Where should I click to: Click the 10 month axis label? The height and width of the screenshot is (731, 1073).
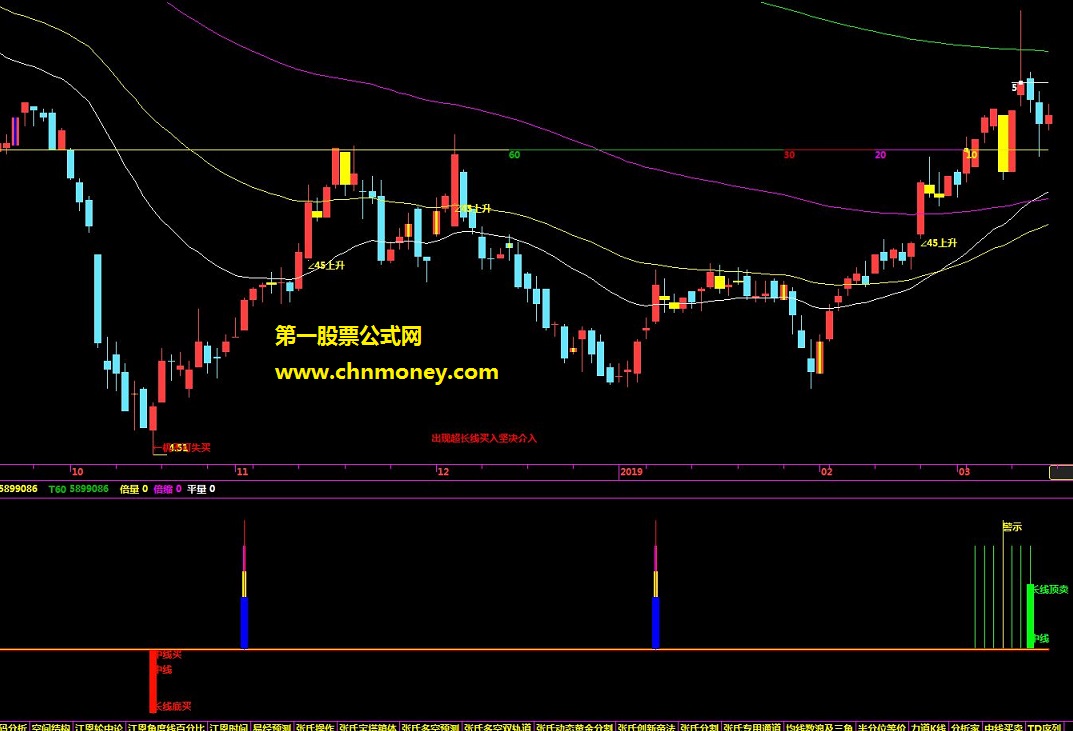click(x=77, y=472)
